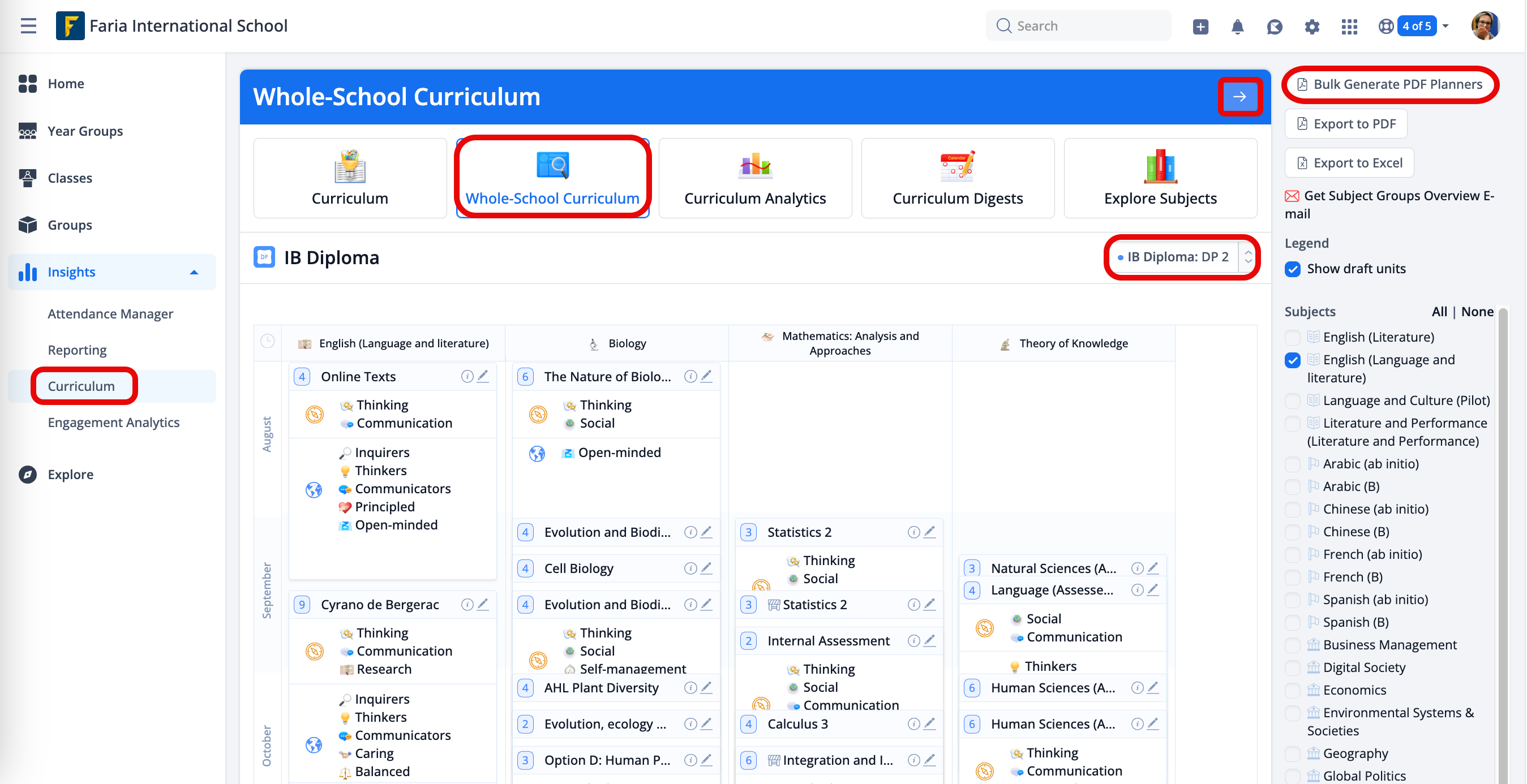Click the notifications bell icon
The width and height of the screenshot is (1527, 784).
[x=1237, y=26]
